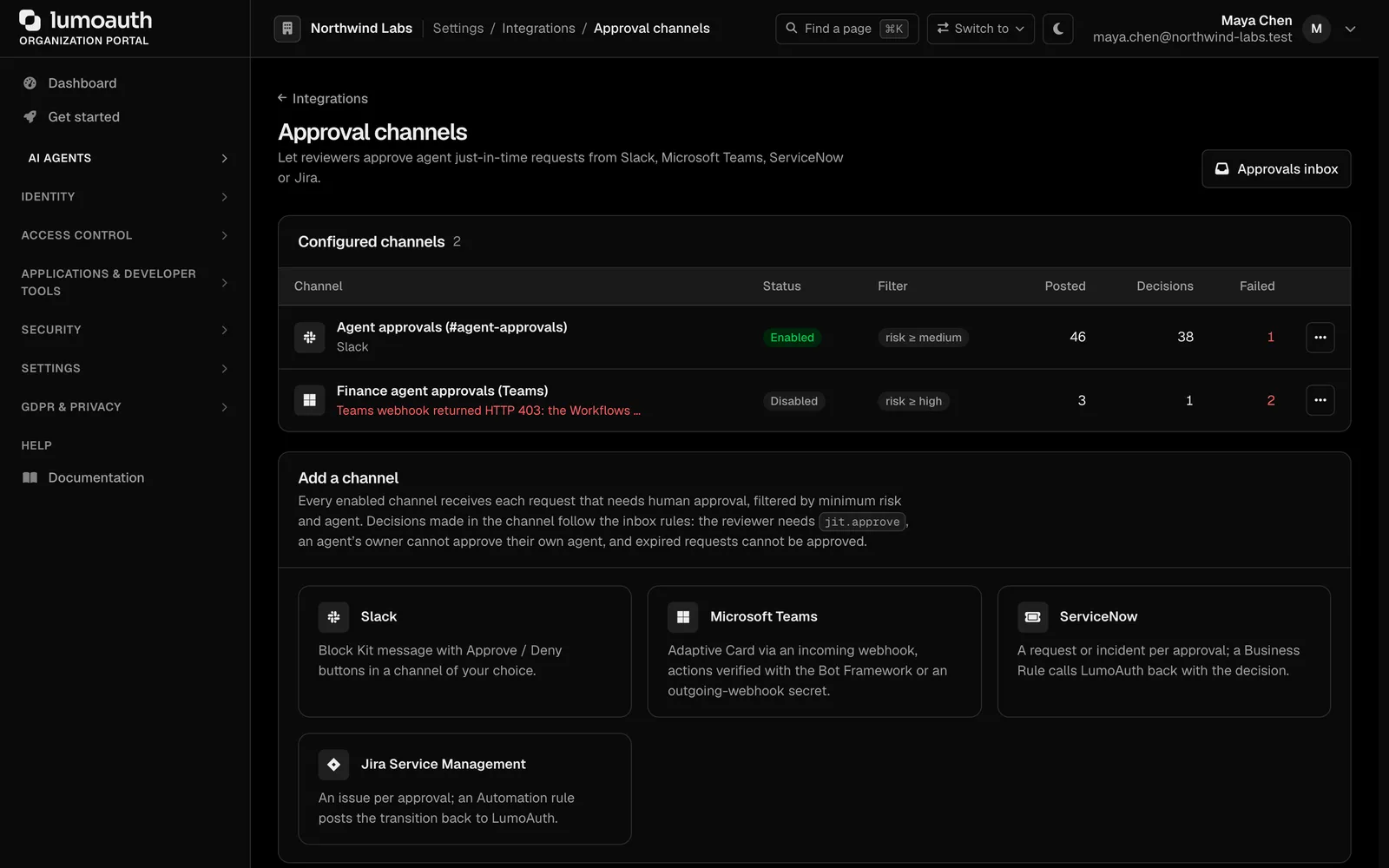Click the Enabled status badge
1389x868 pixels.
click(792, 338)
